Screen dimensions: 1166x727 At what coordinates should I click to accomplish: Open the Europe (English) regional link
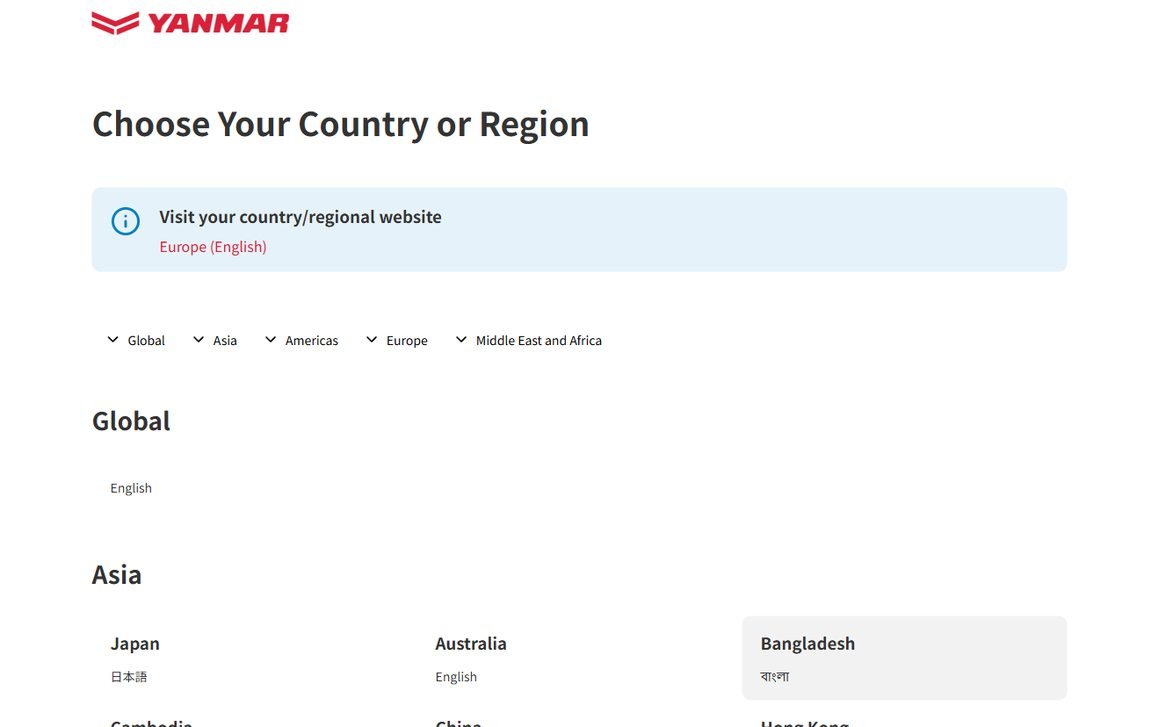pos(213,247)
